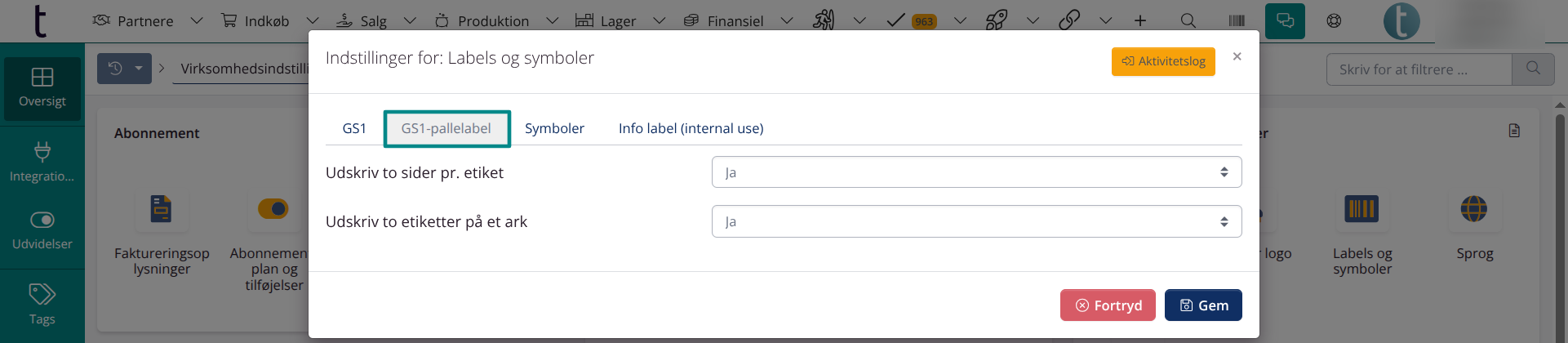Open the Info label (internal use) tab
The height and width of the screenshot is (343, 1568).
[691, 128]
